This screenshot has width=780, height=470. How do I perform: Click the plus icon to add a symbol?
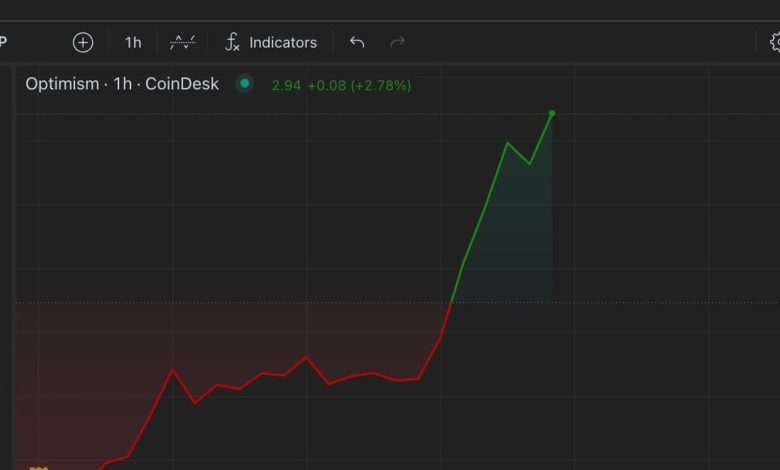(83, 42)
